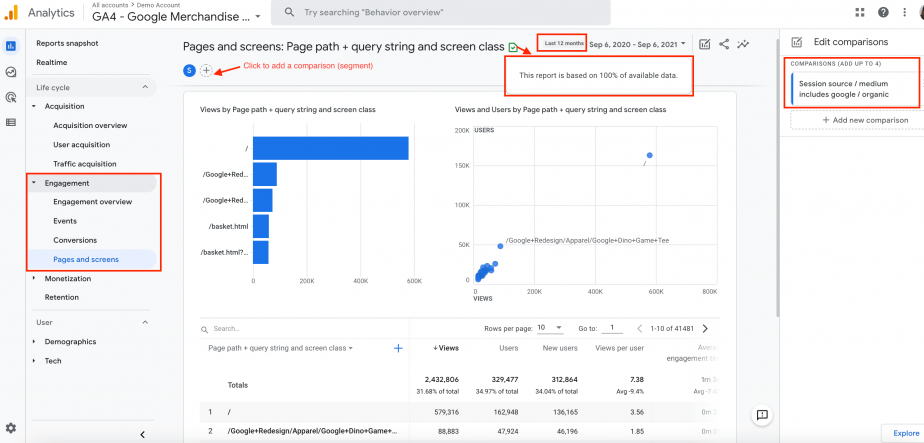Viewport: 924px width, 443px height.
Task: Click the green data quality check icon
Action: pyautogui.click(x=513, y=47)
